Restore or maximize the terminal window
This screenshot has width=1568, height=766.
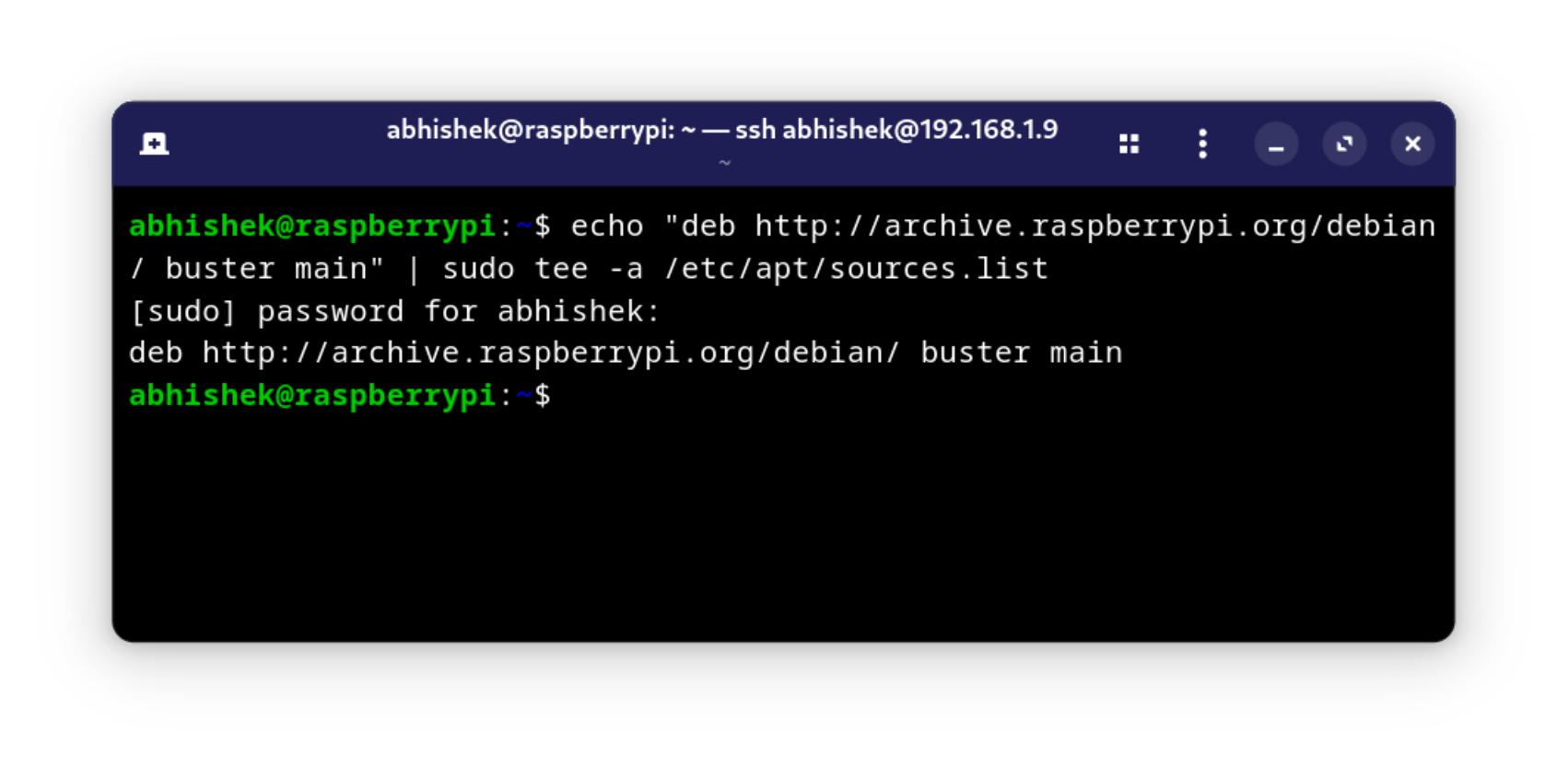1344,145
